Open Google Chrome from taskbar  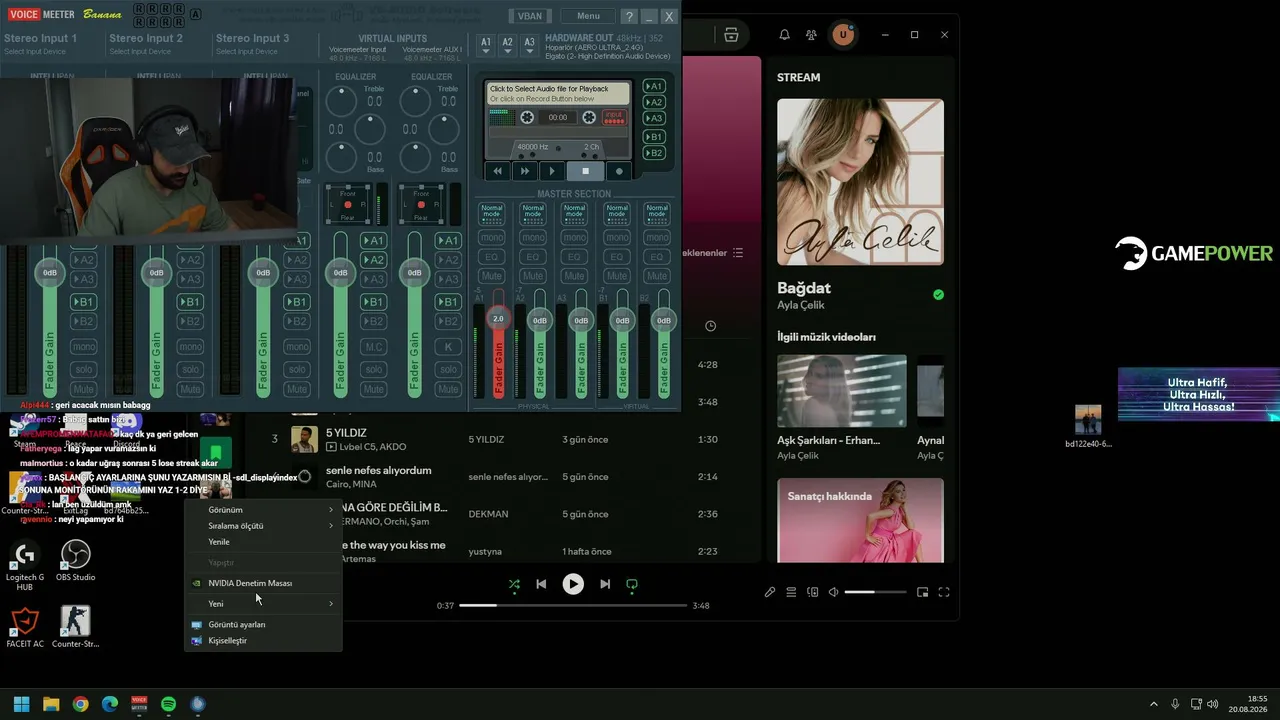coord(80,704)
